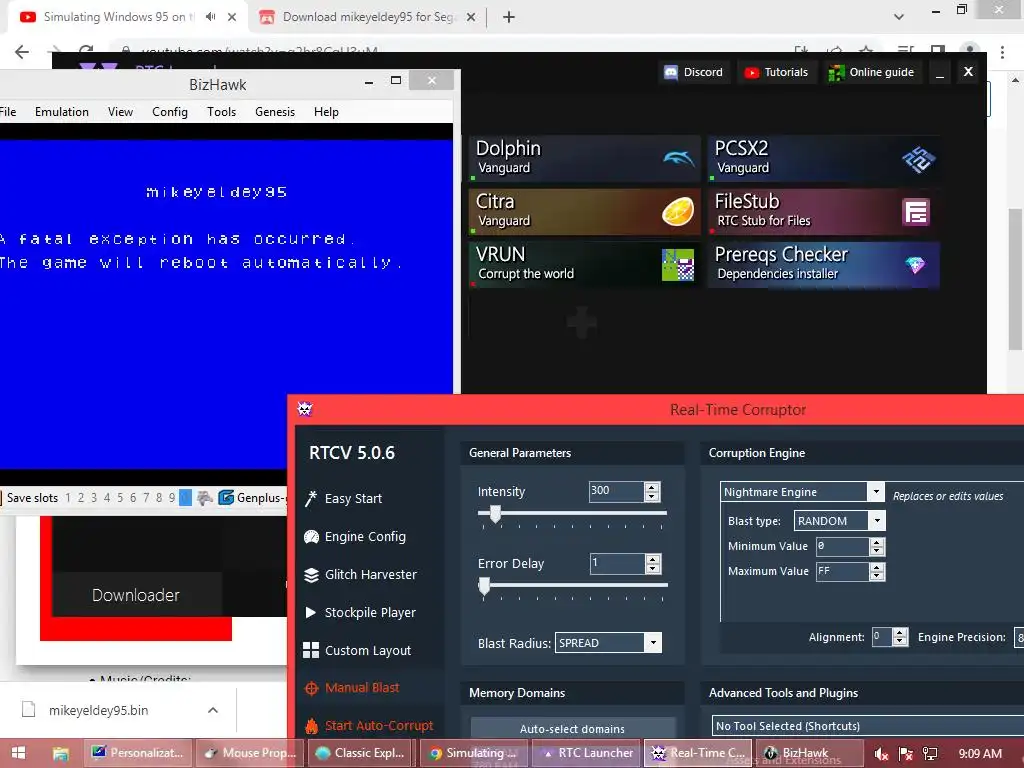Open Discord link in RTC Launcher
Viewport: 1024px width, 768px height.
click(x=694, y=72)
